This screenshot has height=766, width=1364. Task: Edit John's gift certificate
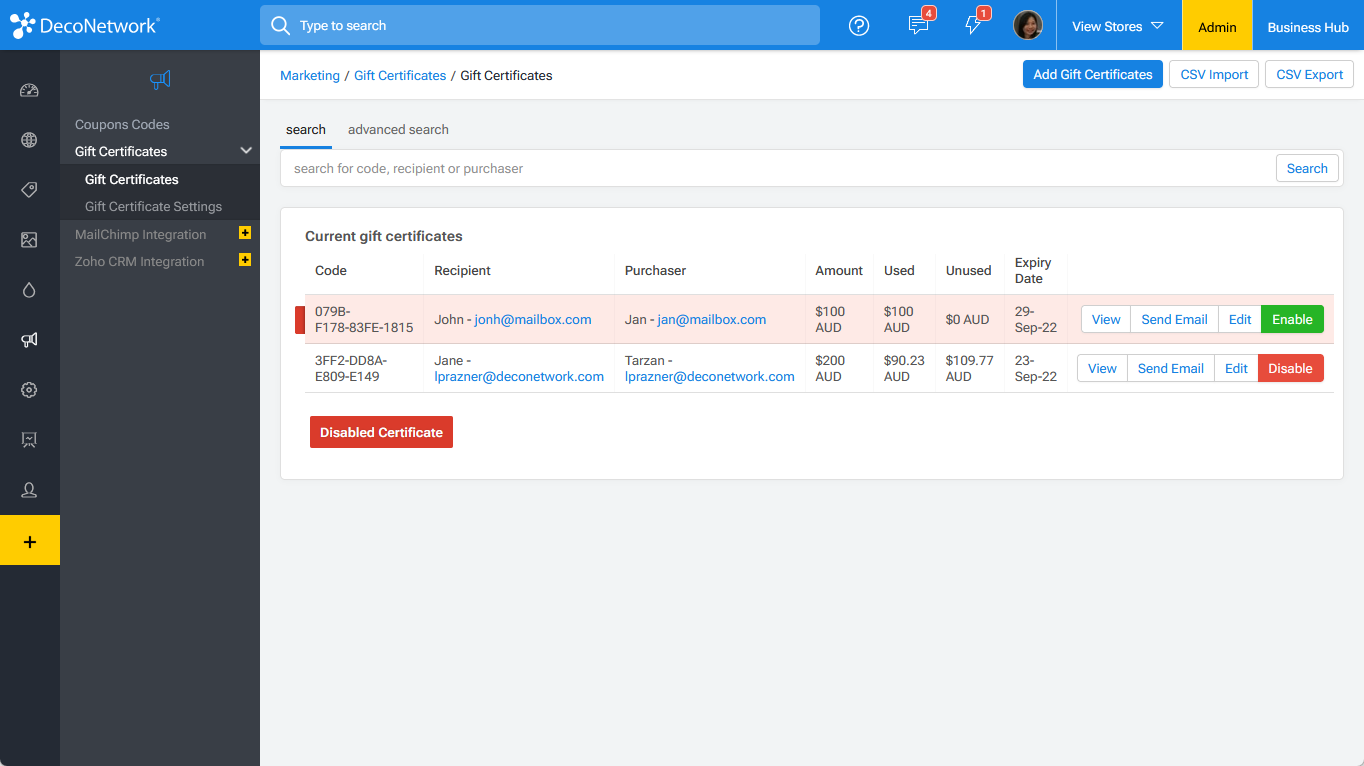pyautogui.click(x=1240, y=319)
